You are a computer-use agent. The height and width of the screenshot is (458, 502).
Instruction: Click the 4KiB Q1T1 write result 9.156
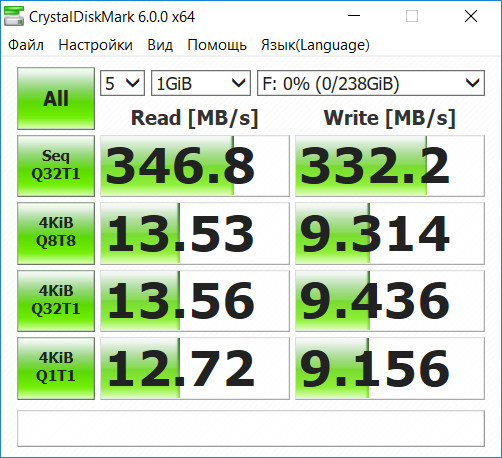pyautogui.click(x=390, y=368)
